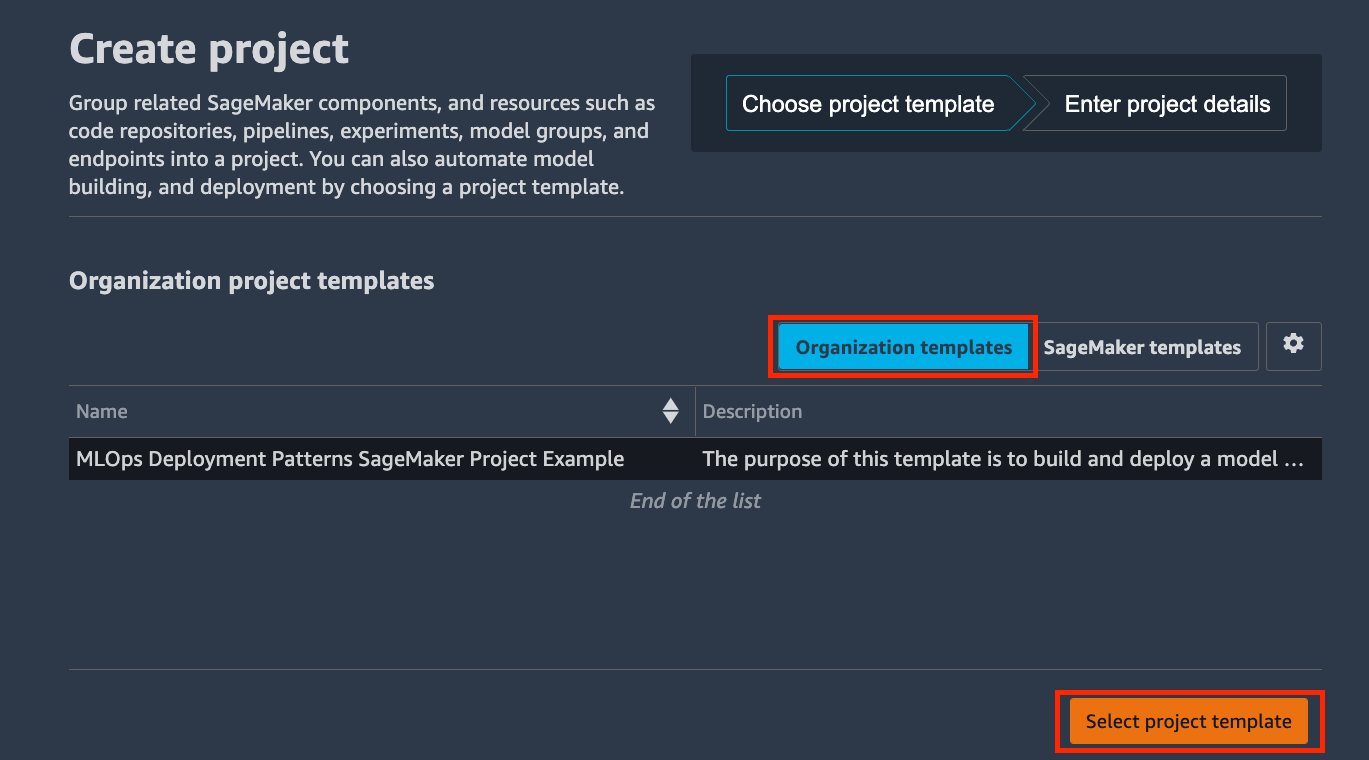Click the Create project heading
The width and height of the screenshot is (1369, 760).
click(209, 49)
